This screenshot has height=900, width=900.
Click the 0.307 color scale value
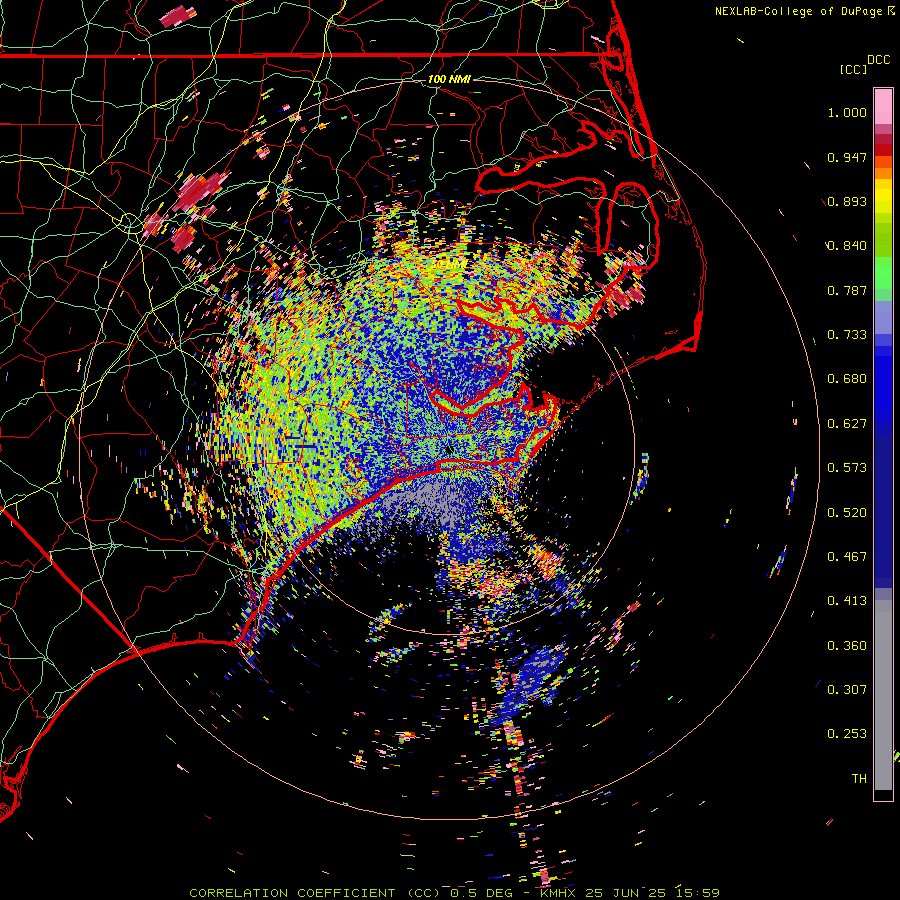[x=847, y=690]
